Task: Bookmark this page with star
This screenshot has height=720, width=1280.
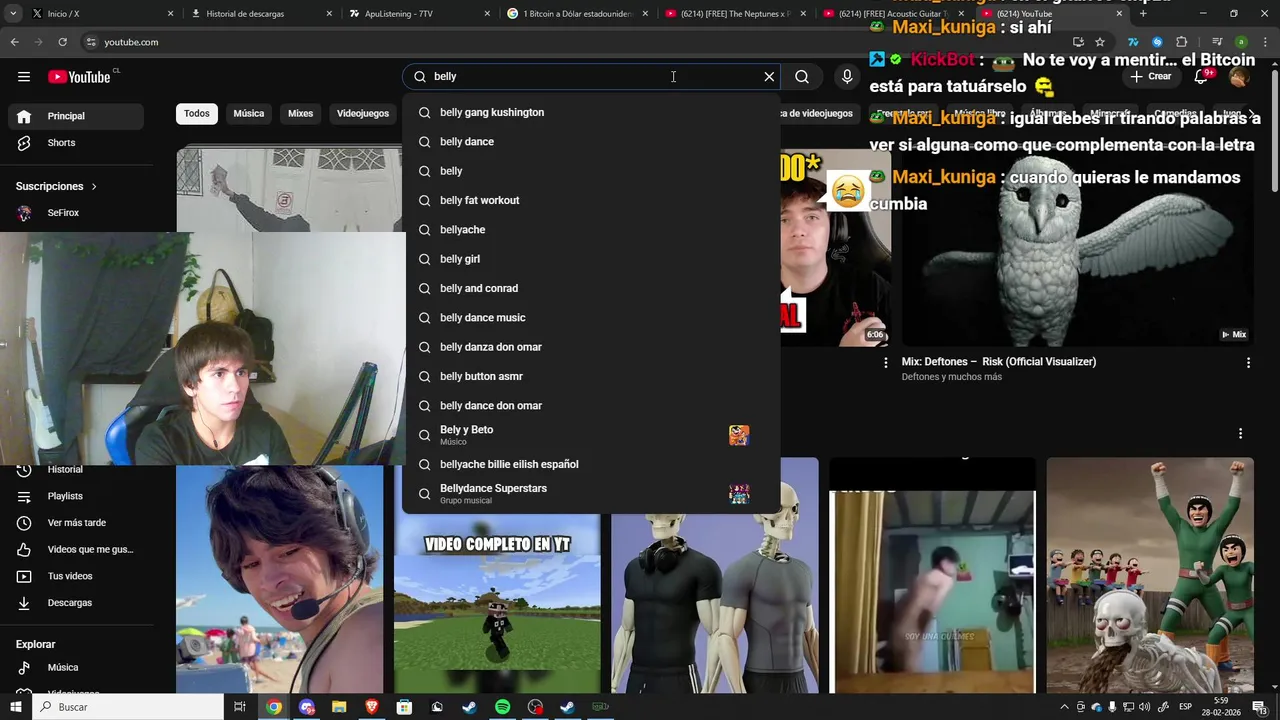Action: pos(1100,42)
